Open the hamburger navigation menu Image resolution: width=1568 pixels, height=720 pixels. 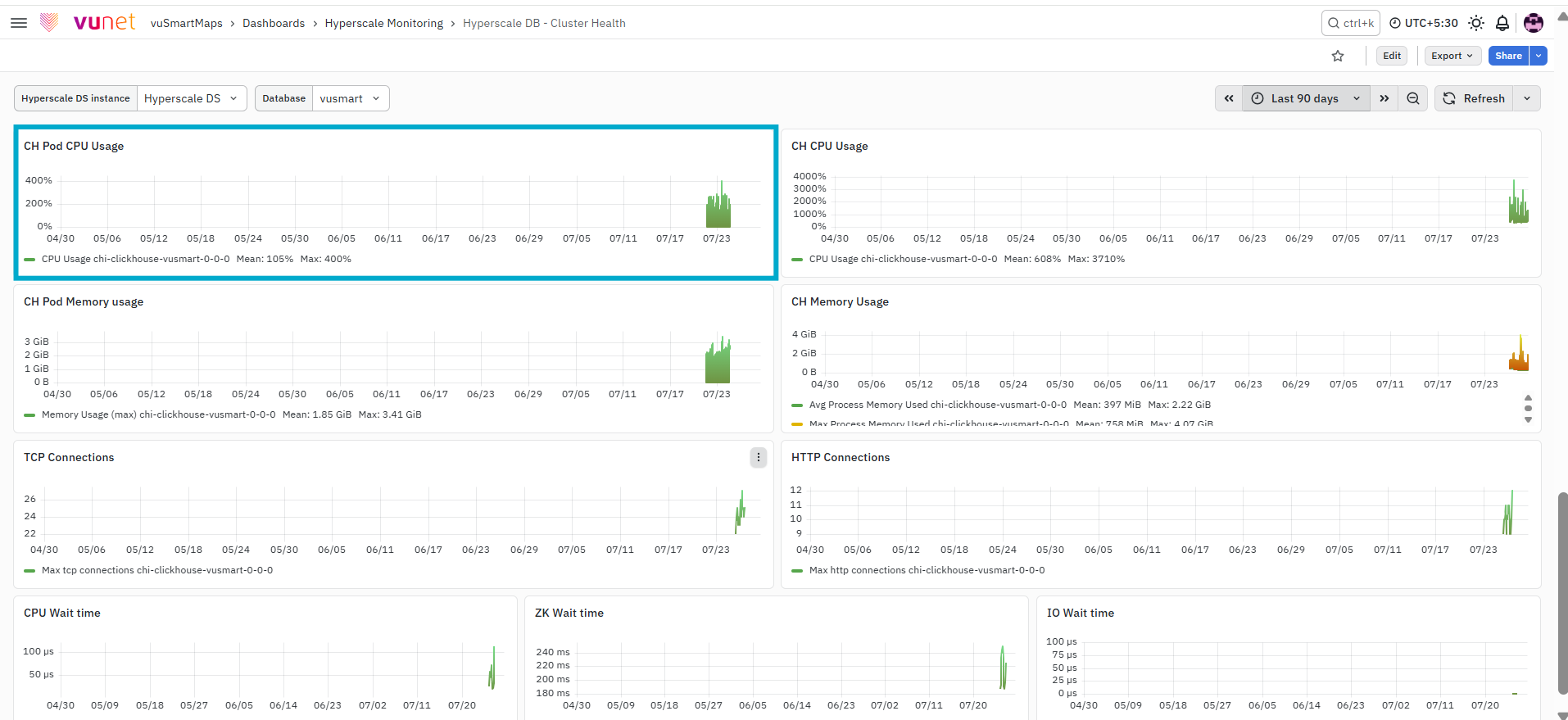[19, 23]
